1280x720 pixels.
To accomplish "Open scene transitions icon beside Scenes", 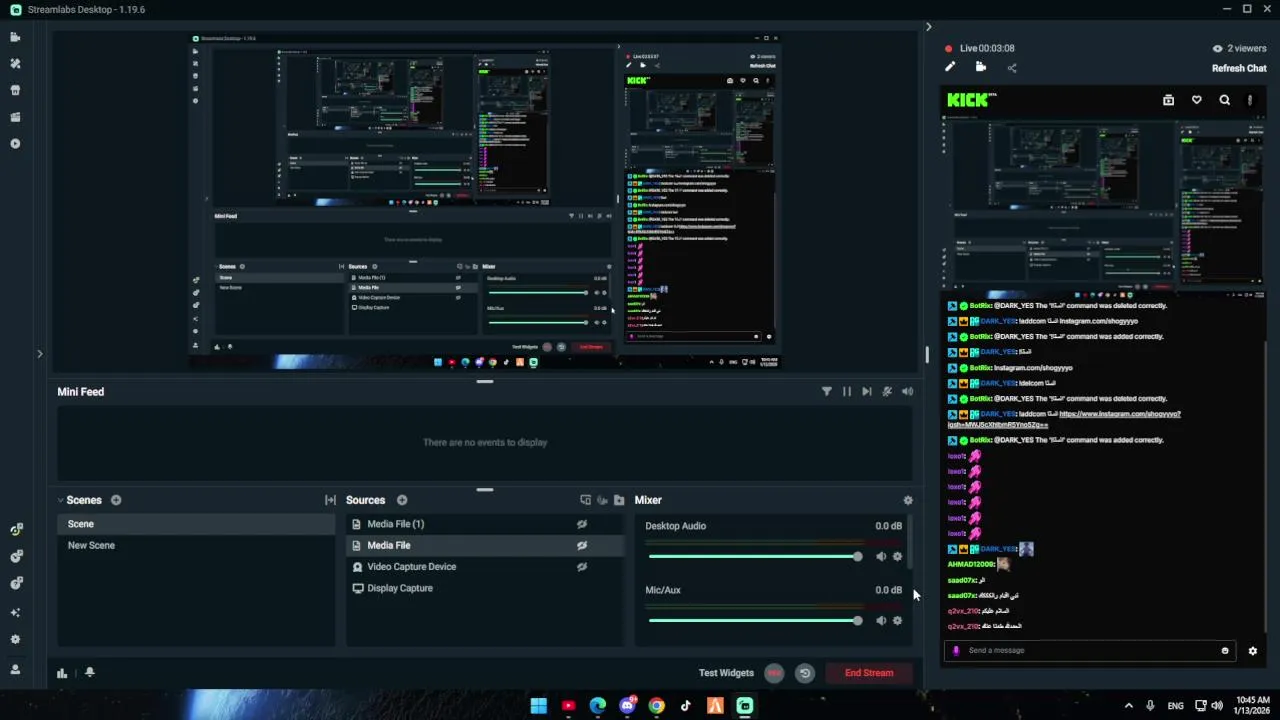I will (330, 500).
